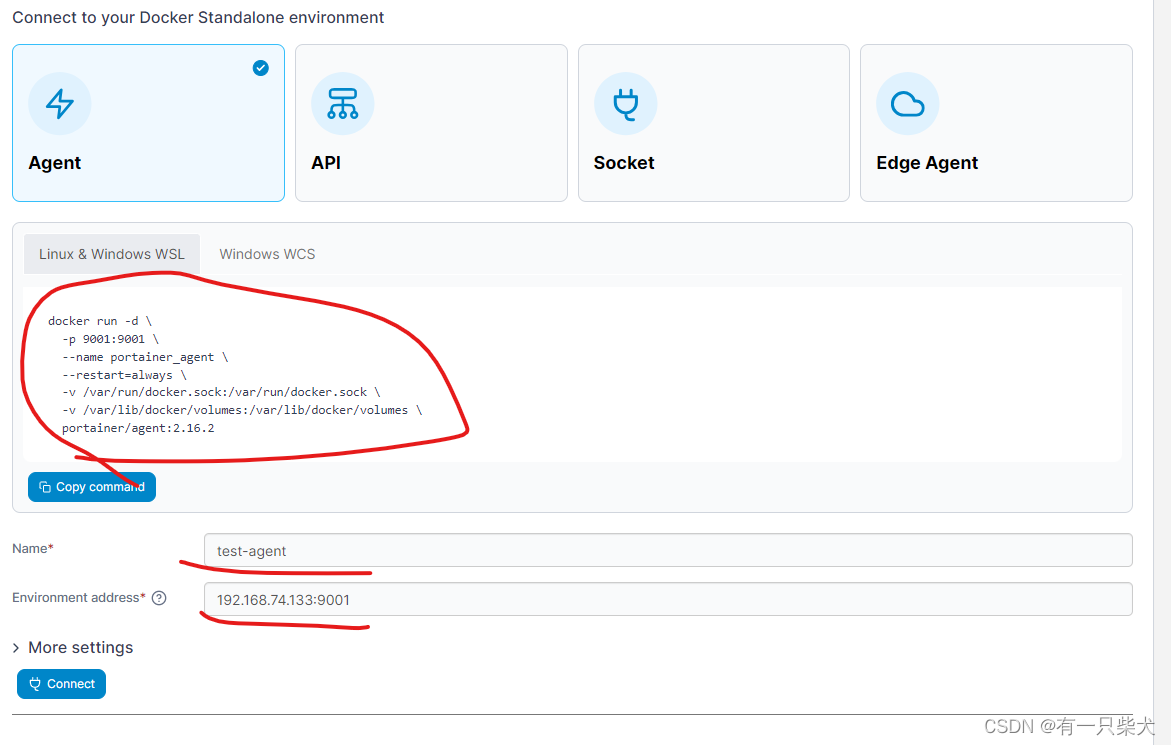Copy the docker run command
Viewport: 1171px width, 745px height.
pos(92,487)
